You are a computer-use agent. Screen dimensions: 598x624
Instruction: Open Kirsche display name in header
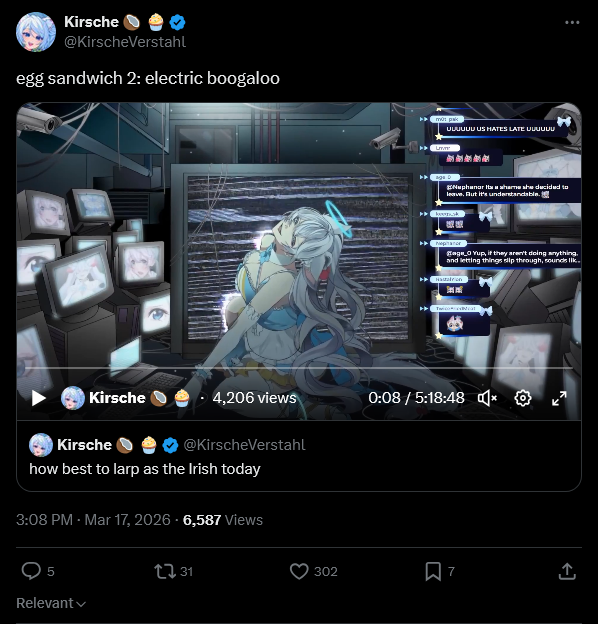tap(91, 22)
